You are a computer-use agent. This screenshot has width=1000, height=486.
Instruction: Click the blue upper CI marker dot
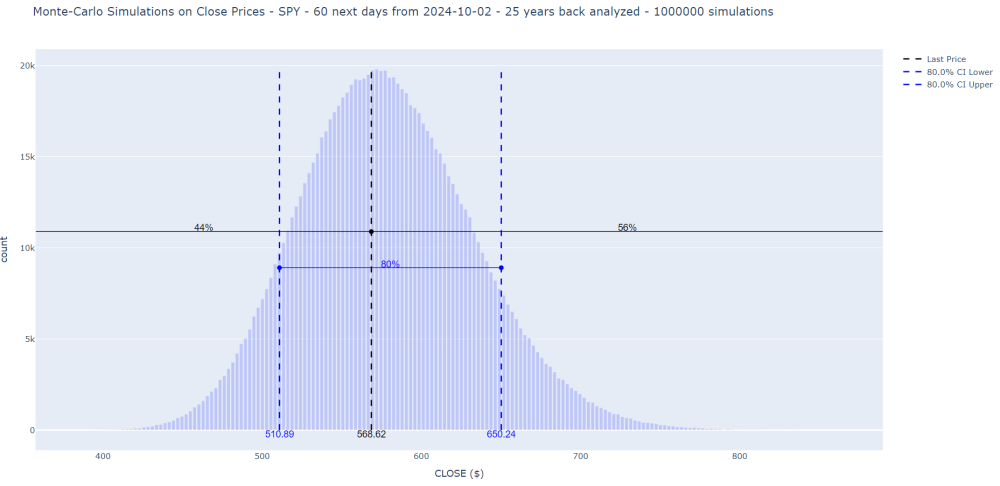(501, 268)
